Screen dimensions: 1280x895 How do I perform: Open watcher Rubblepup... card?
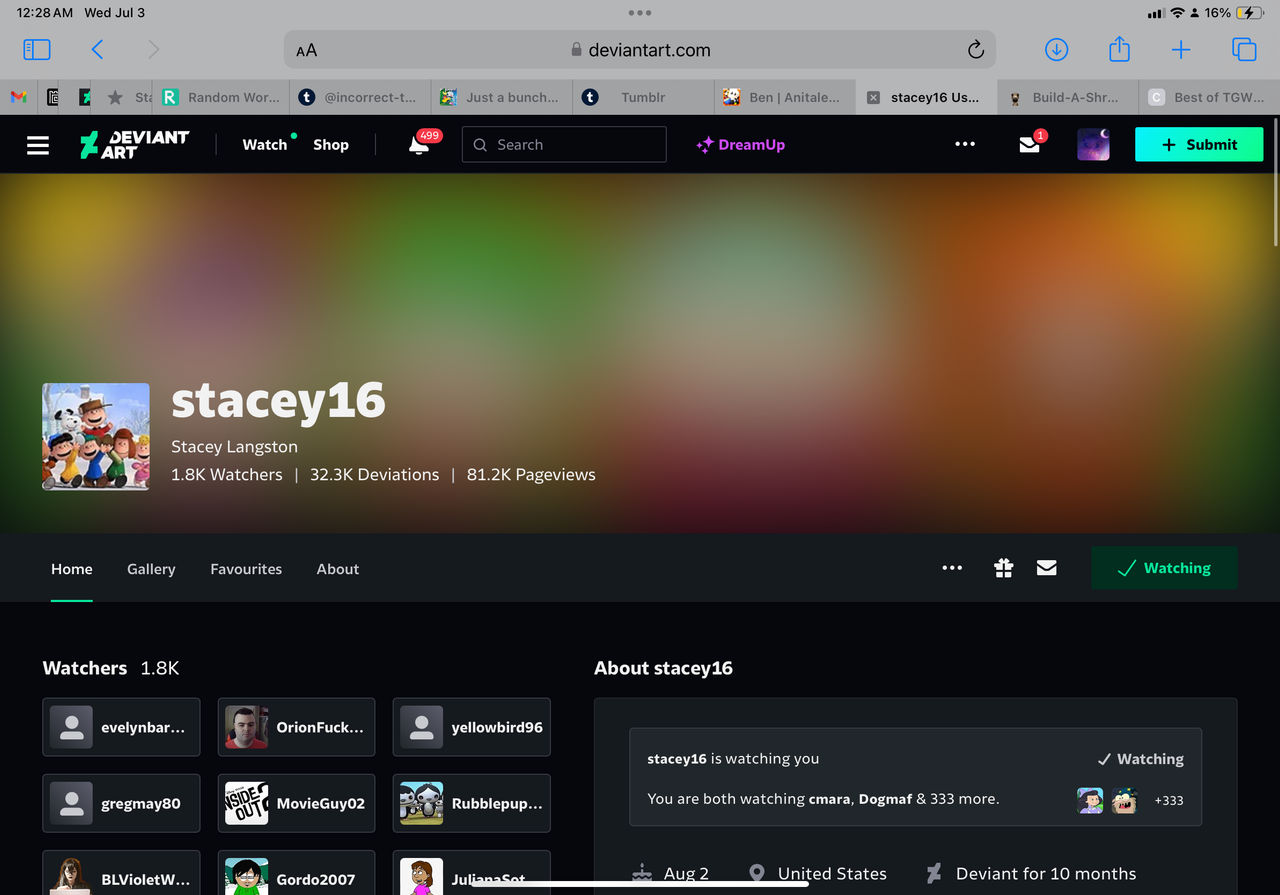click(472, 803)
